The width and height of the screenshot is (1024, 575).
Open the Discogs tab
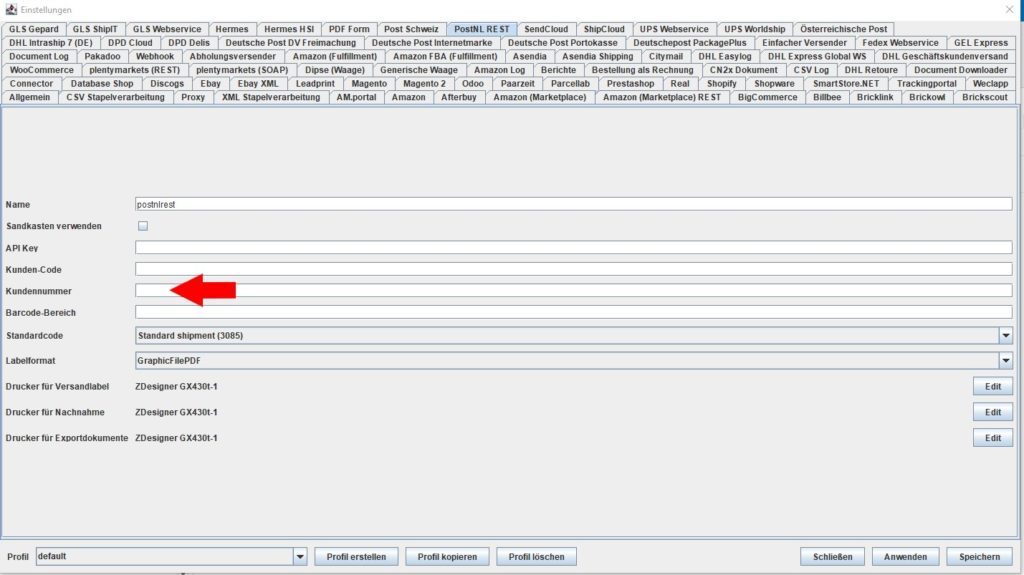167,84
